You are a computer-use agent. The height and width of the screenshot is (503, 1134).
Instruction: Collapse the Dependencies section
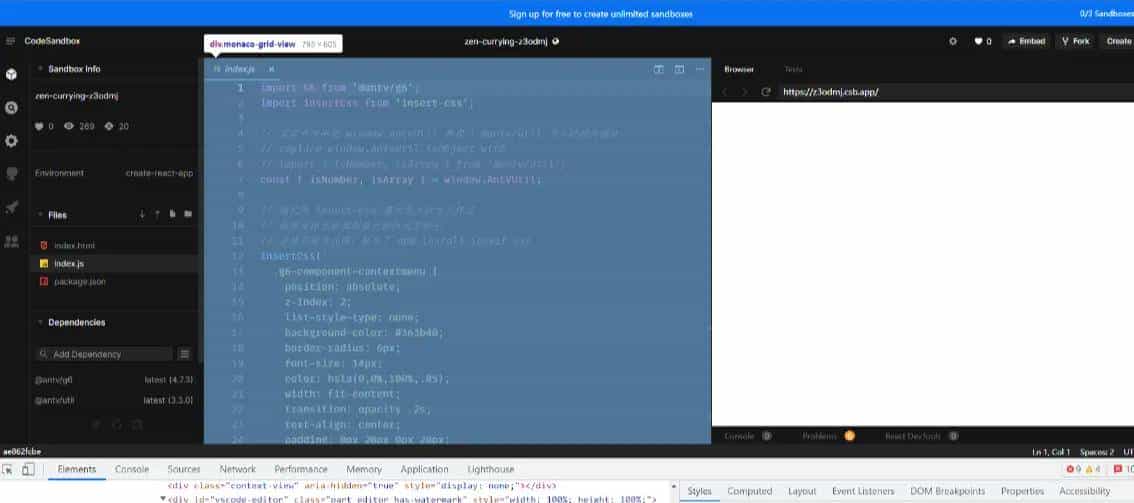40,322
